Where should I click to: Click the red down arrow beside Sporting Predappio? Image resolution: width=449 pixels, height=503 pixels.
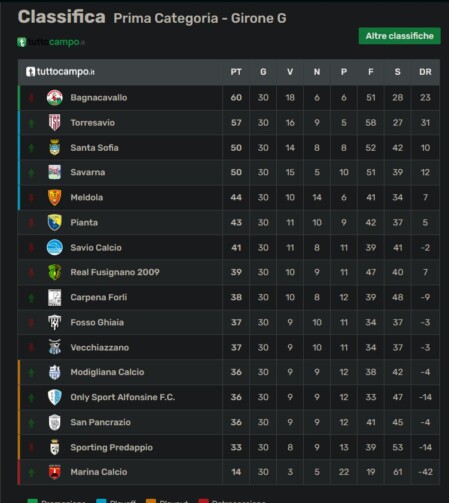(31, 447)
